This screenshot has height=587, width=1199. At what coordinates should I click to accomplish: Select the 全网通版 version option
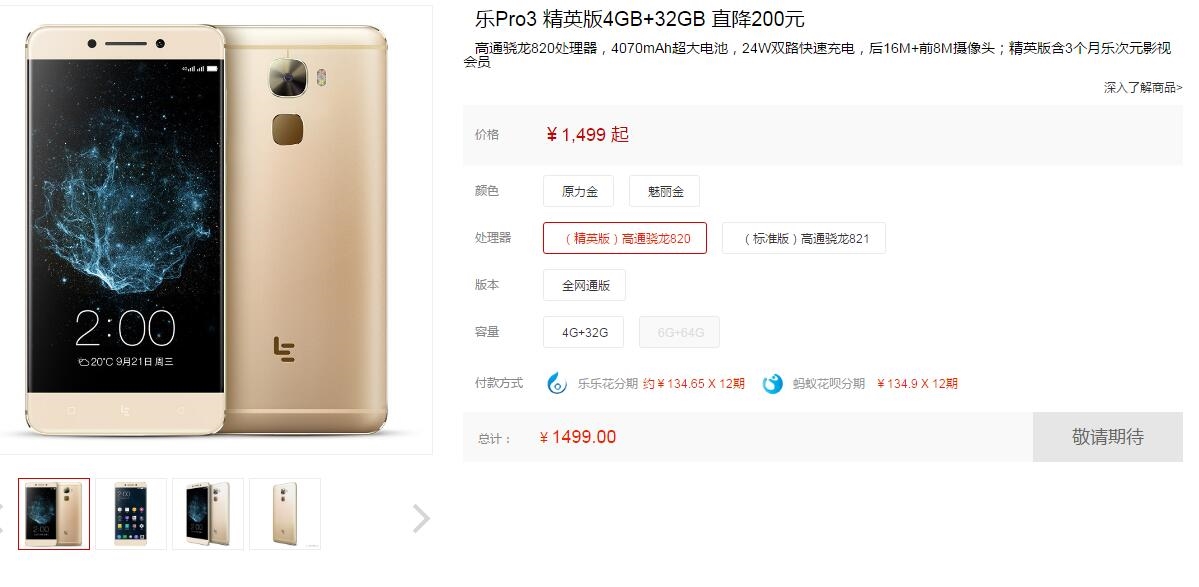[584, 285]
